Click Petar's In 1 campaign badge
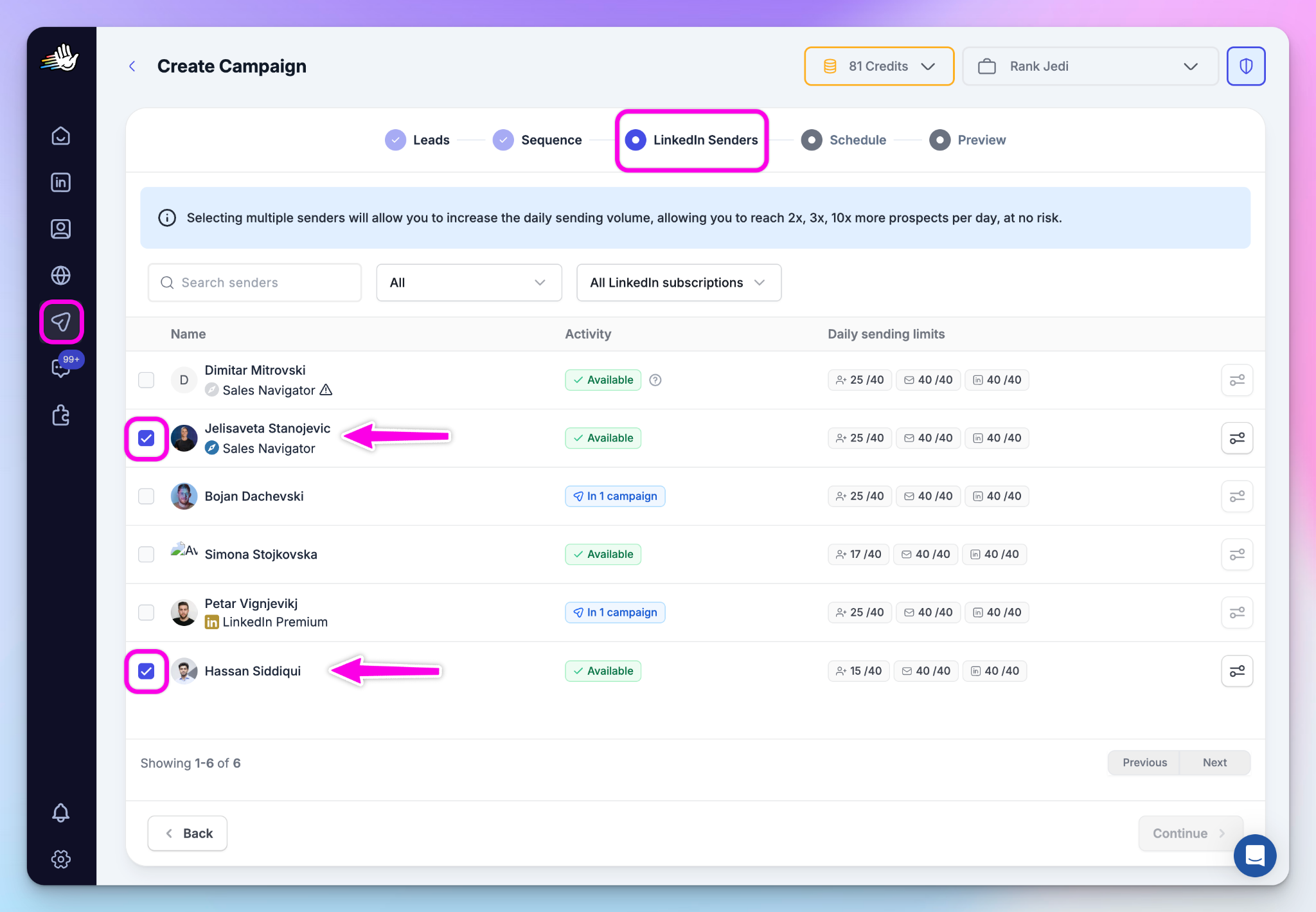 click(x=615, y=612)
